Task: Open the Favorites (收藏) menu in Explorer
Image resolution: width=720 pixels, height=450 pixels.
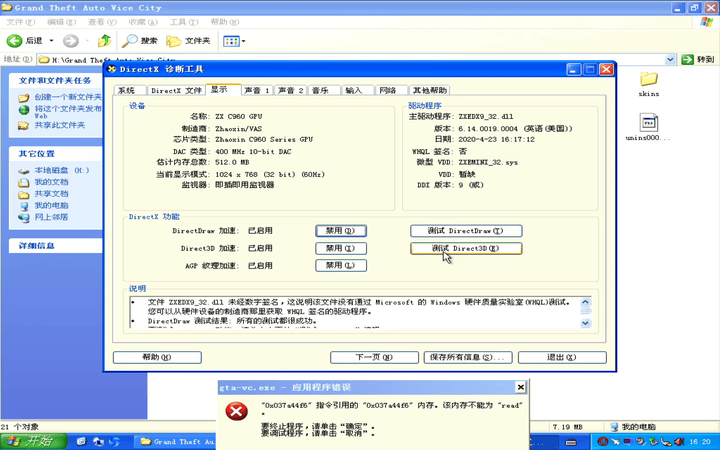Action: pos(143,22)
